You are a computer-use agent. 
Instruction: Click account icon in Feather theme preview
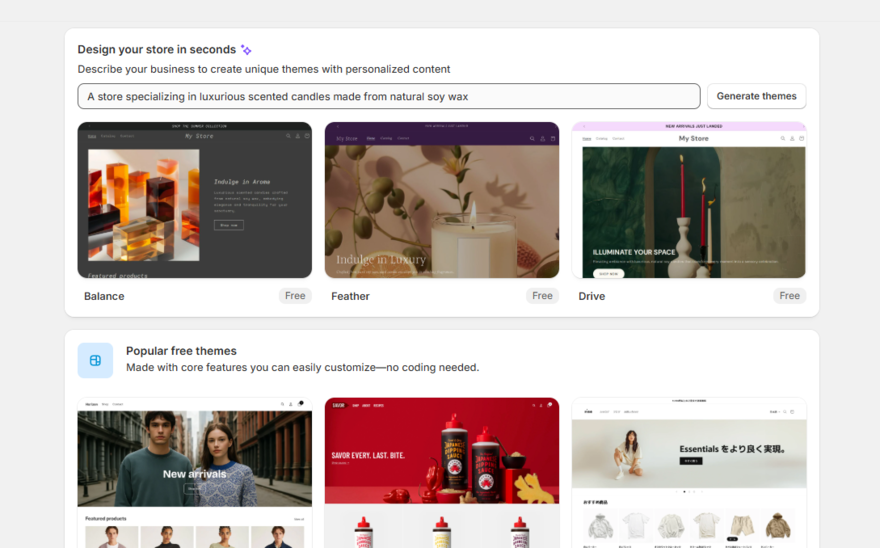point(542,138)
